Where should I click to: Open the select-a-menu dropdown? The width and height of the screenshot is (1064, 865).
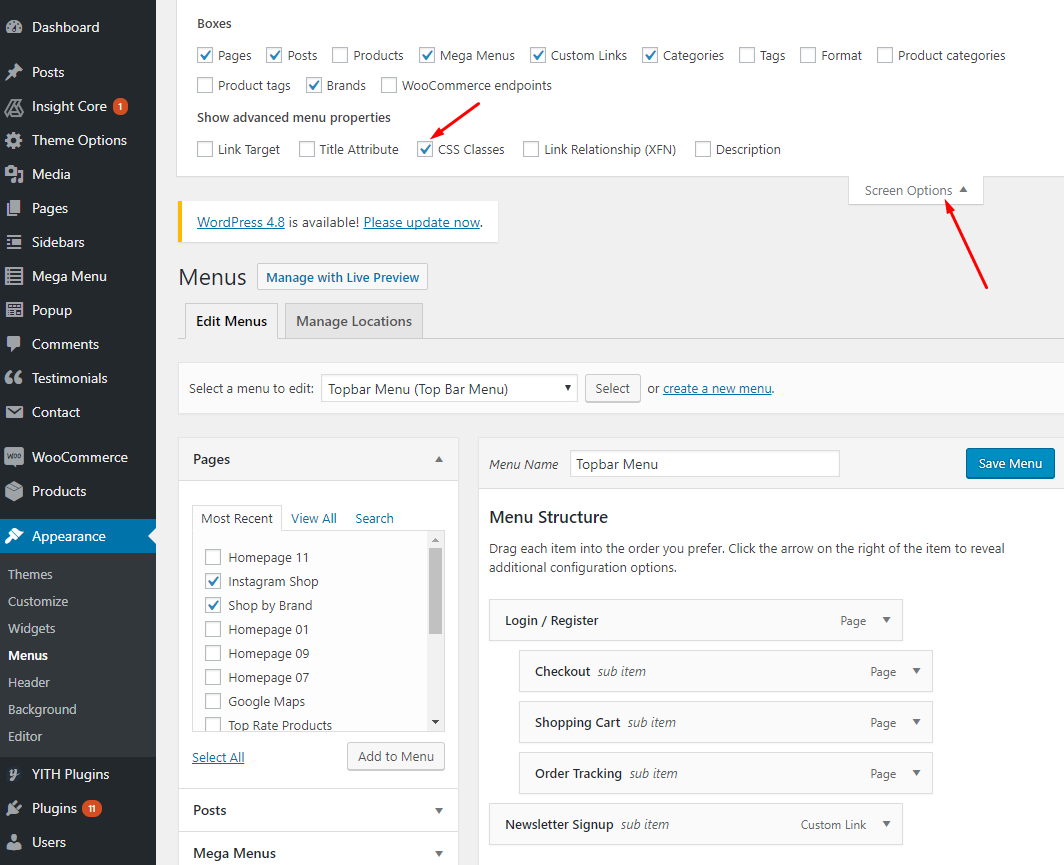click(449, 389)
